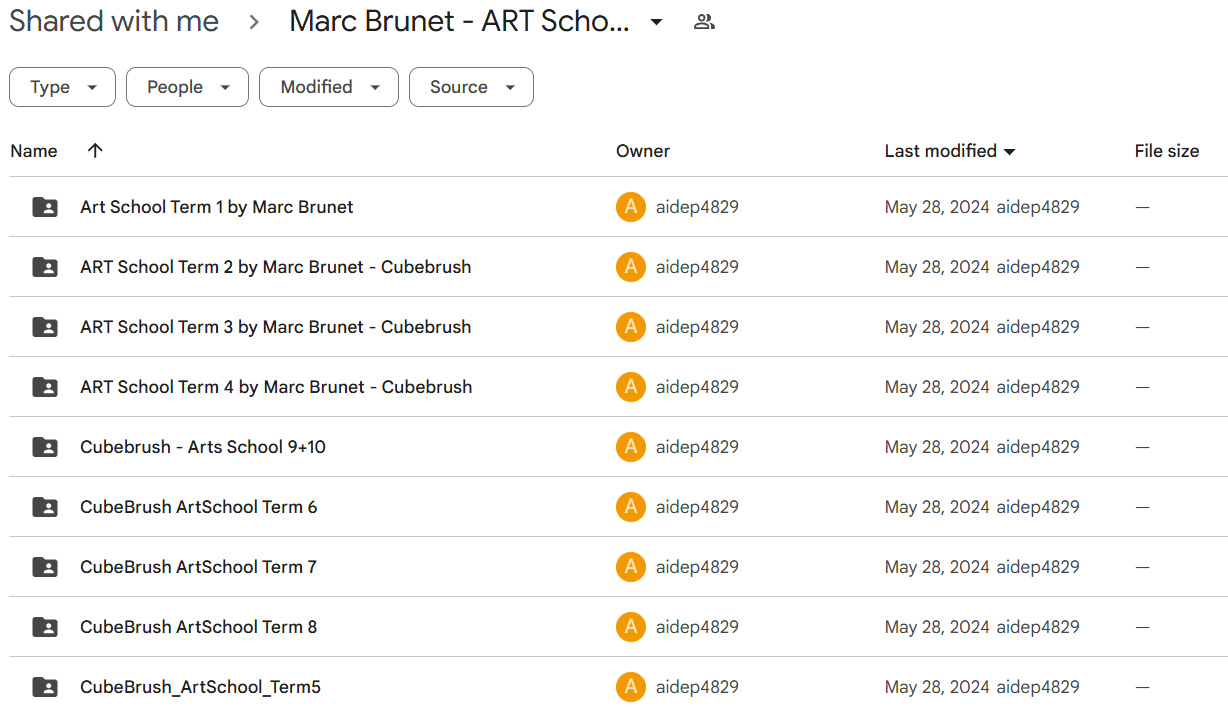Click folder icon of ART School Term 2
This screenshot has height=714, width=1228.
(x=45, y=267)
